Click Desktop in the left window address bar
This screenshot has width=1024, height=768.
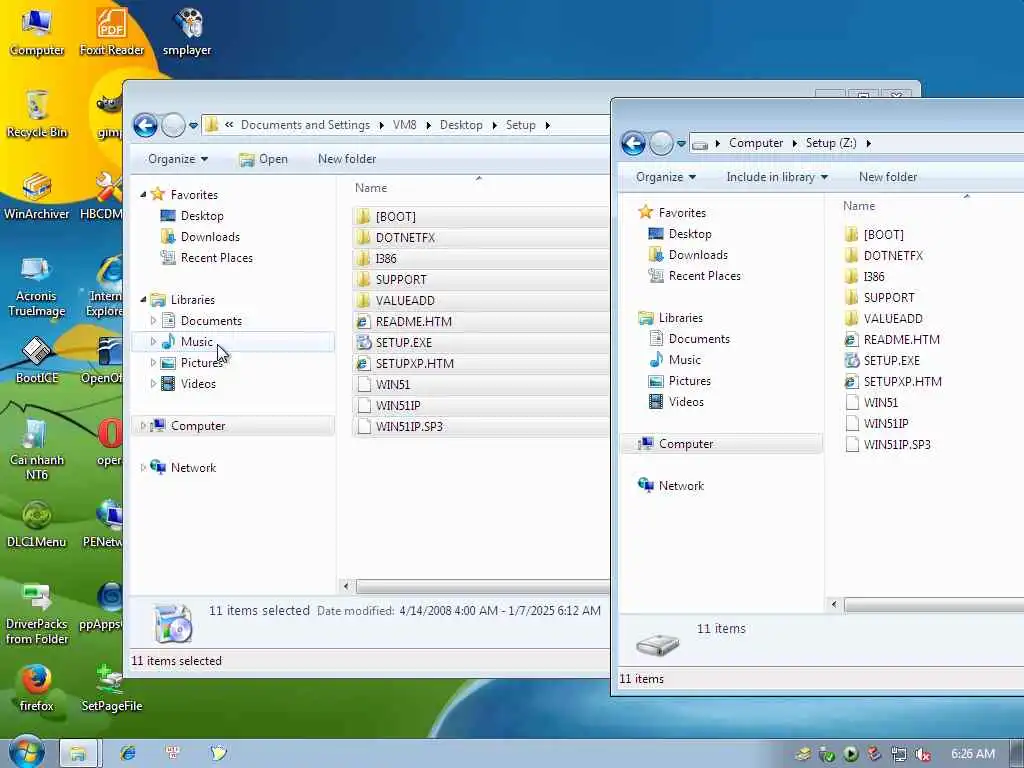(461, 125)
